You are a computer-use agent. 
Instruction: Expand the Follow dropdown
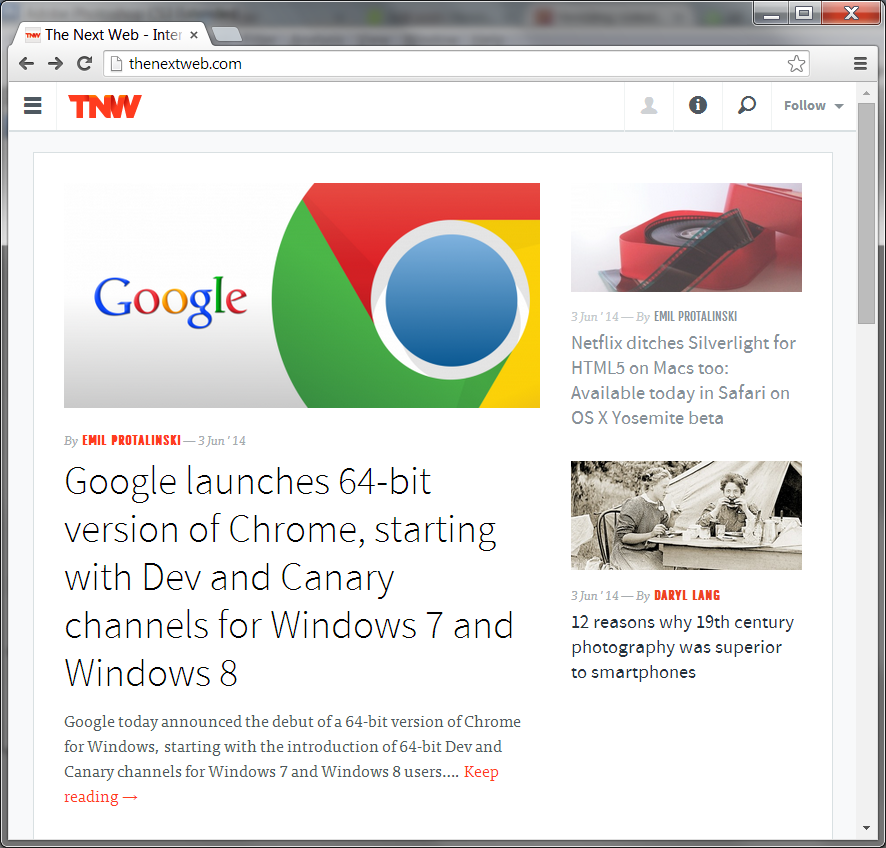[813, 106]
